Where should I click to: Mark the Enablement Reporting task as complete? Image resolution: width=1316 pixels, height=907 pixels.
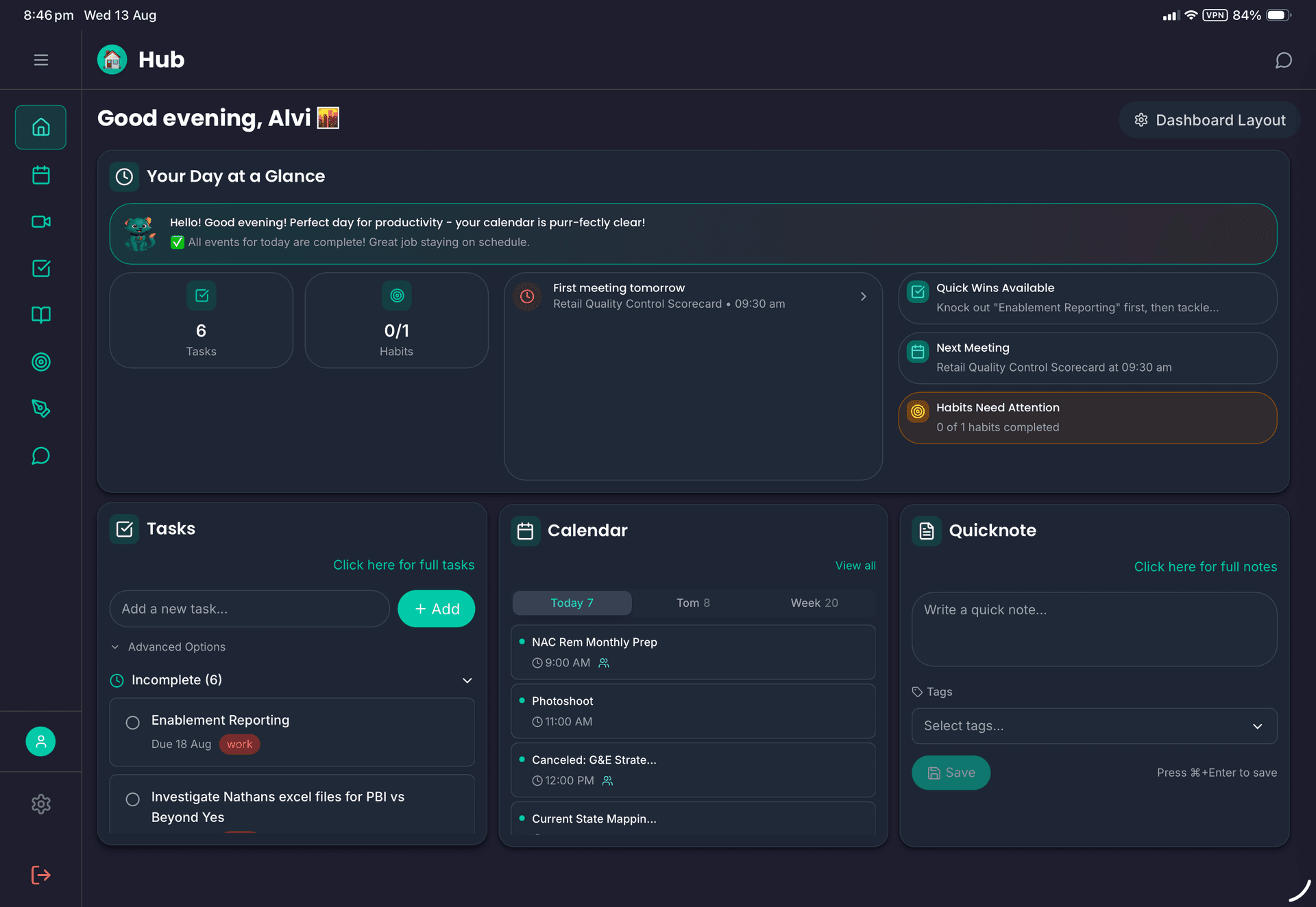(133, 722)
